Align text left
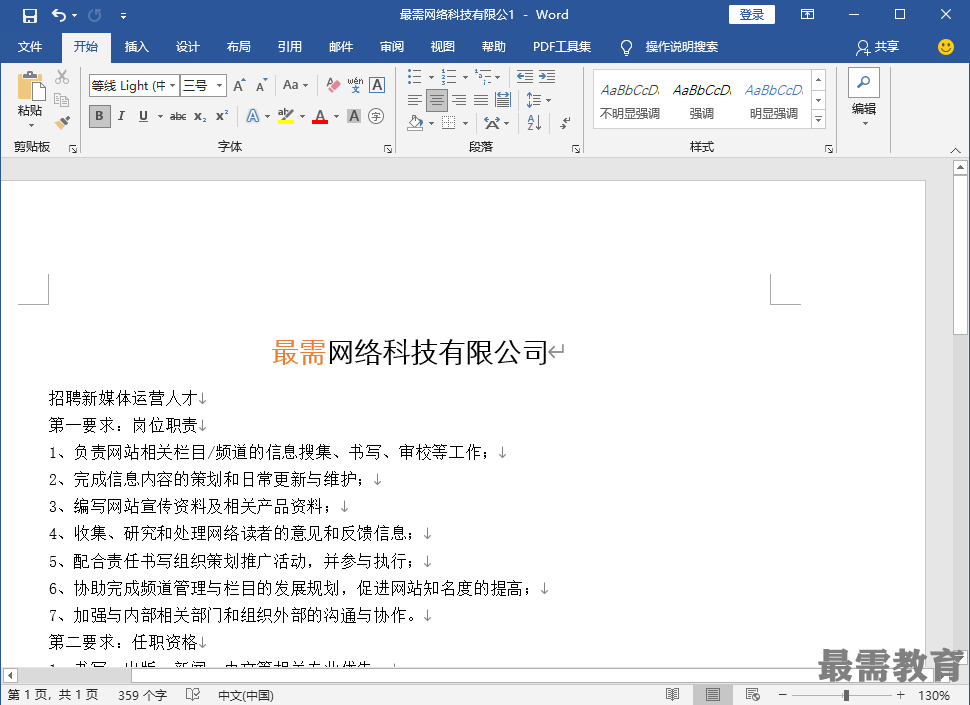970x705 pixels. pyautogui.click(x=414, y=100)
